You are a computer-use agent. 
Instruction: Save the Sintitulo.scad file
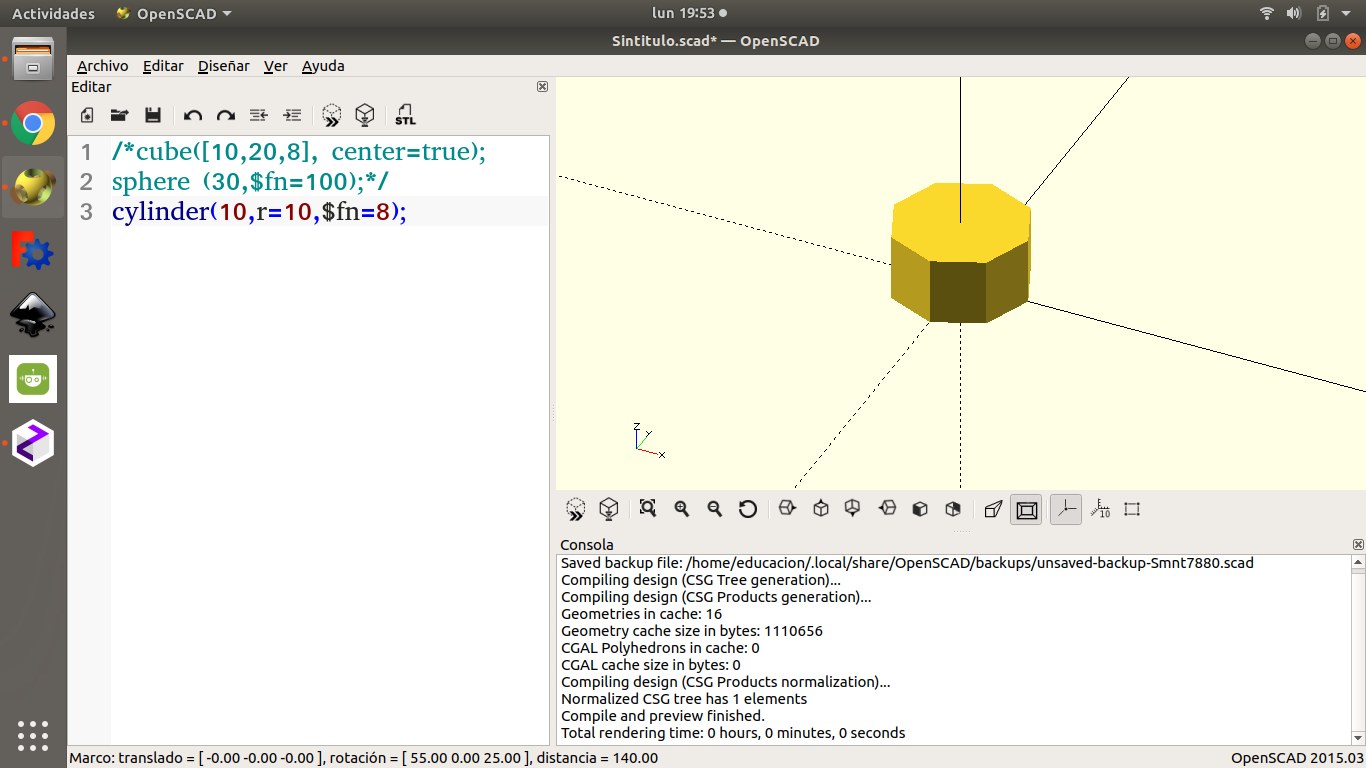click(153, 115)
